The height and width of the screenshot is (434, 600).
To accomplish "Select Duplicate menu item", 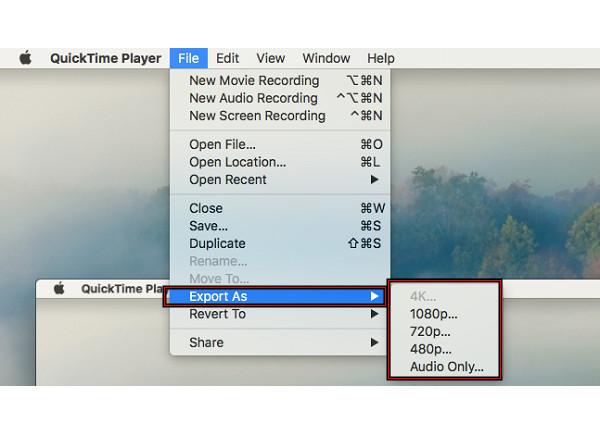I will tap(217, 244).
